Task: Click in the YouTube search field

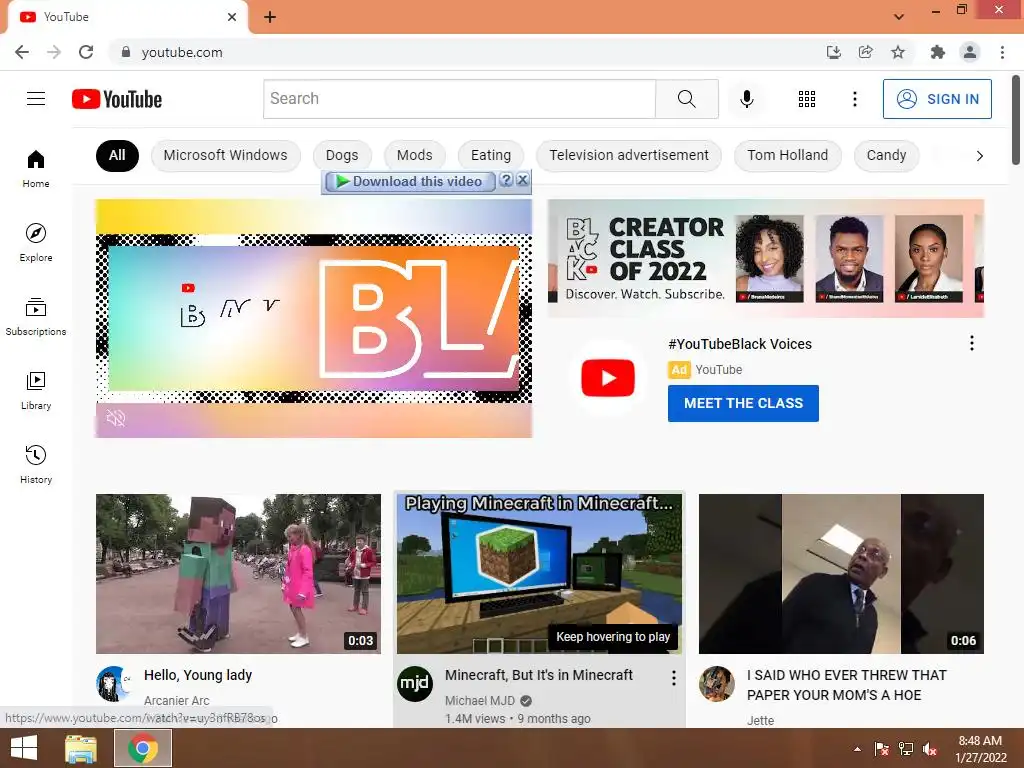Action: (x=459, y=99)
